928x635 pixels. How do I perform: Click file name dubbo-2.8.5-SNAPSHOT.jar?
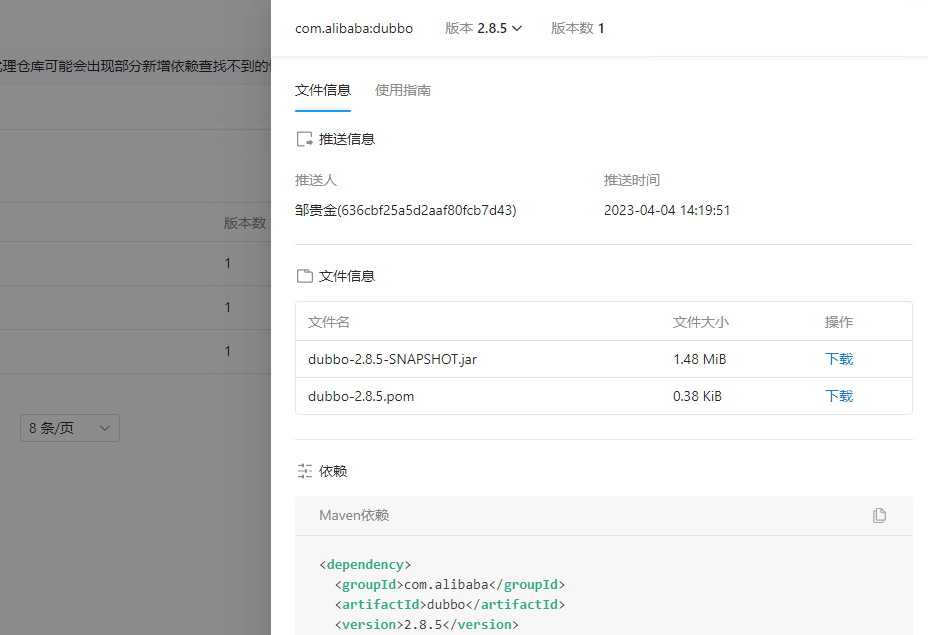click(392, 359)
